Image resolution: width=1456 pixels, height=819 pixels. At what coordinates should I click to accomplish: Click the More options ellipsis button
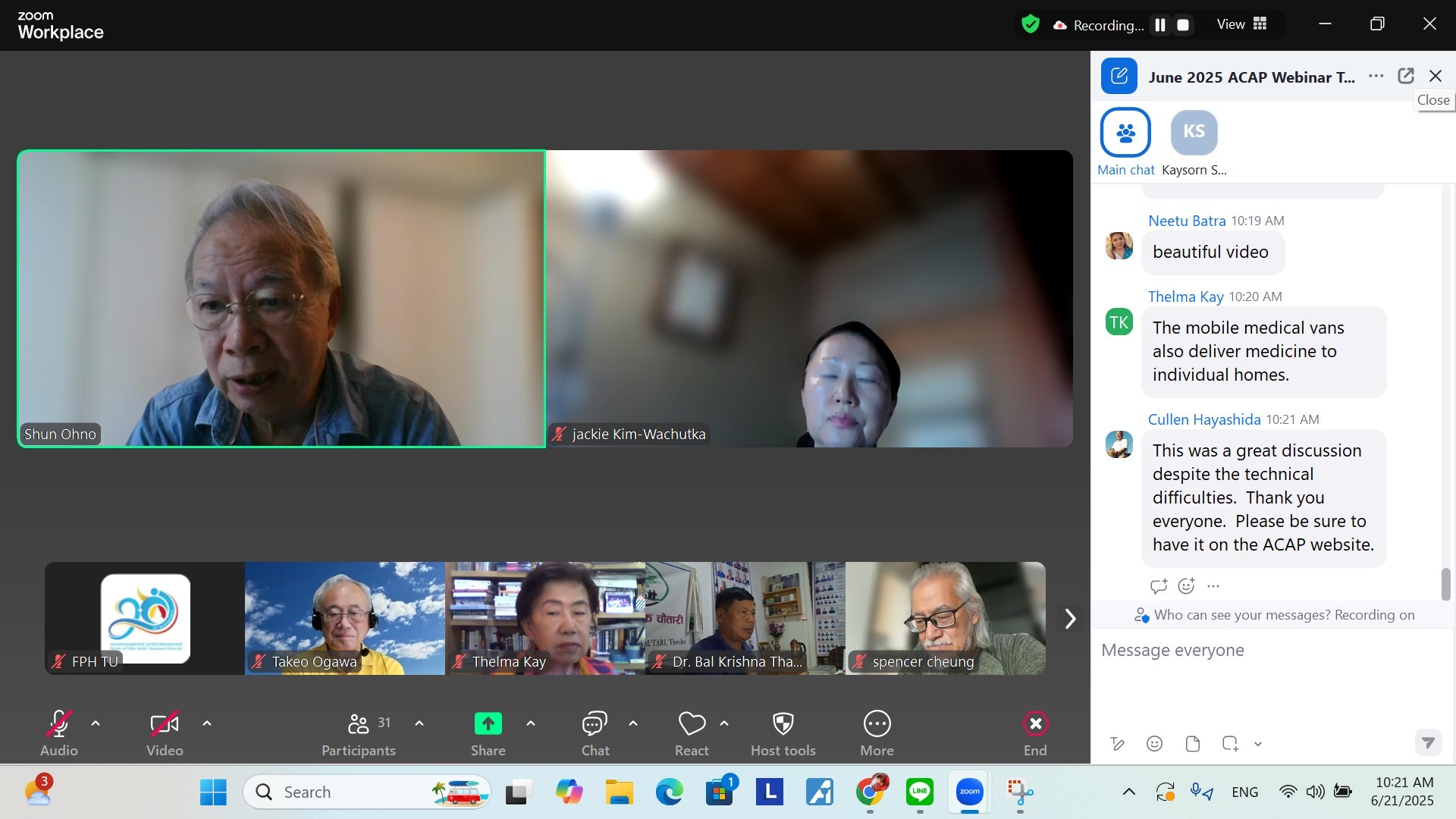click(877, 725)
